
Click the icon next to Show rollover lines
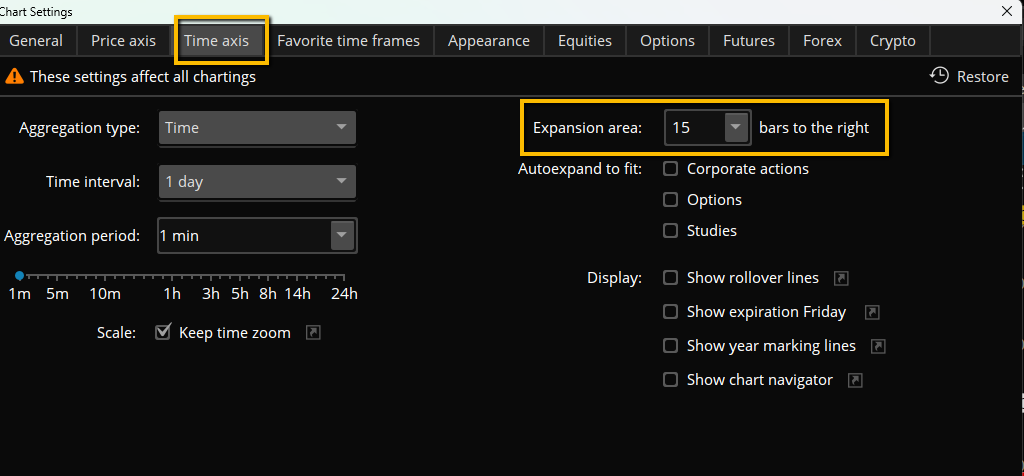click(841, 278)
